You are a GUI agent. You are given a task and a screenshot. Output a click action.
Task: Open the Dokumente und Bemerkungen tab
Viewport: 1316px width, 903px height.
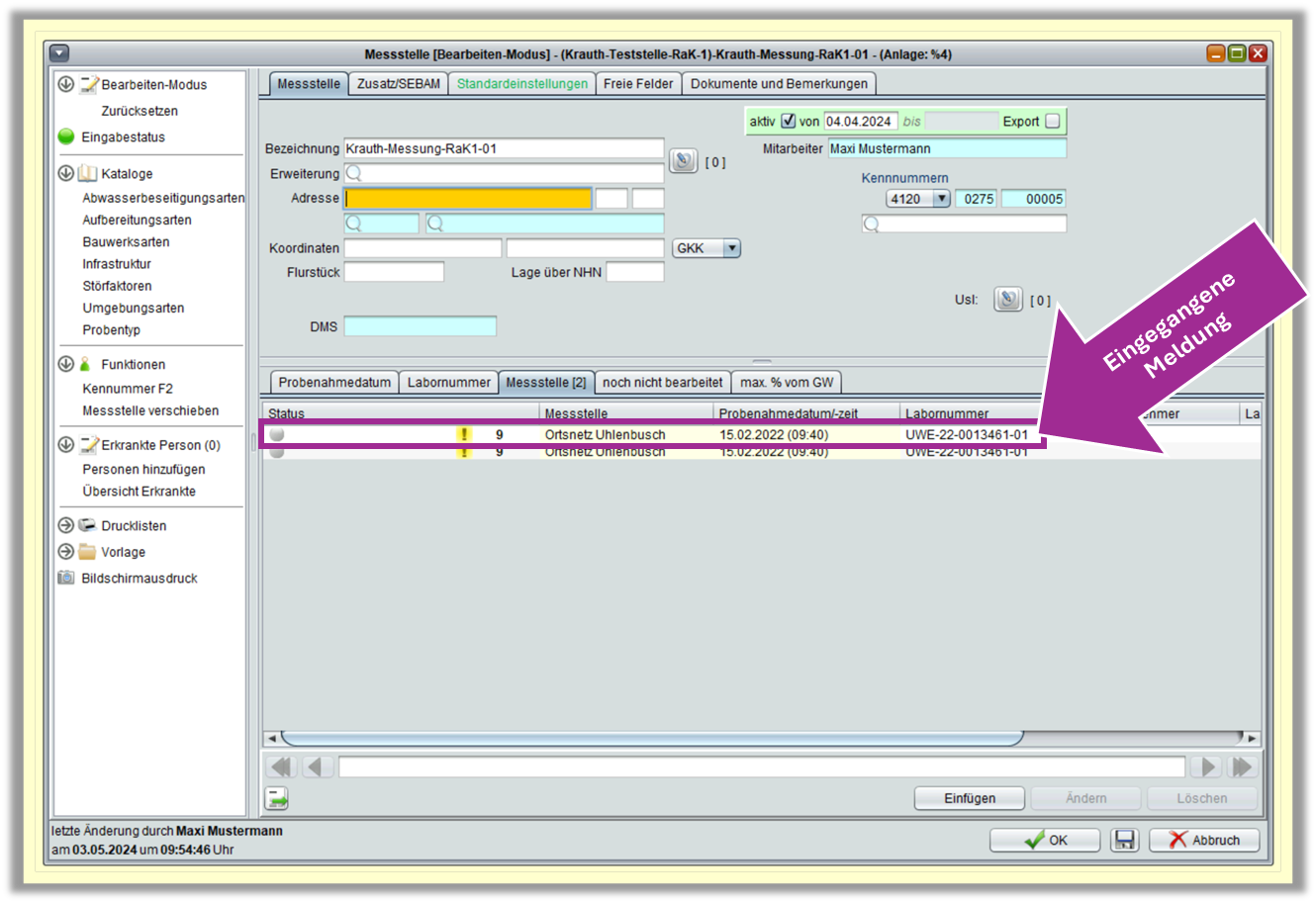tap(778, 84)
